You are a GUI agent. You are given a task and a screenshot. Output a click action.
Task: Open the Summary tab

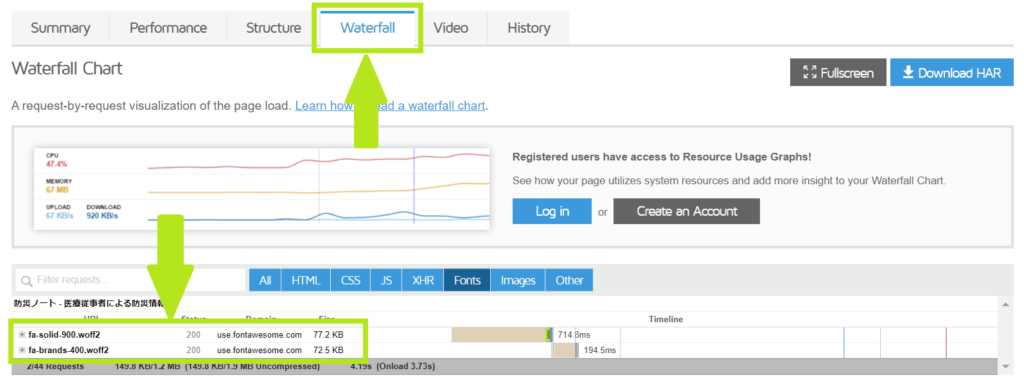point(61,28)
